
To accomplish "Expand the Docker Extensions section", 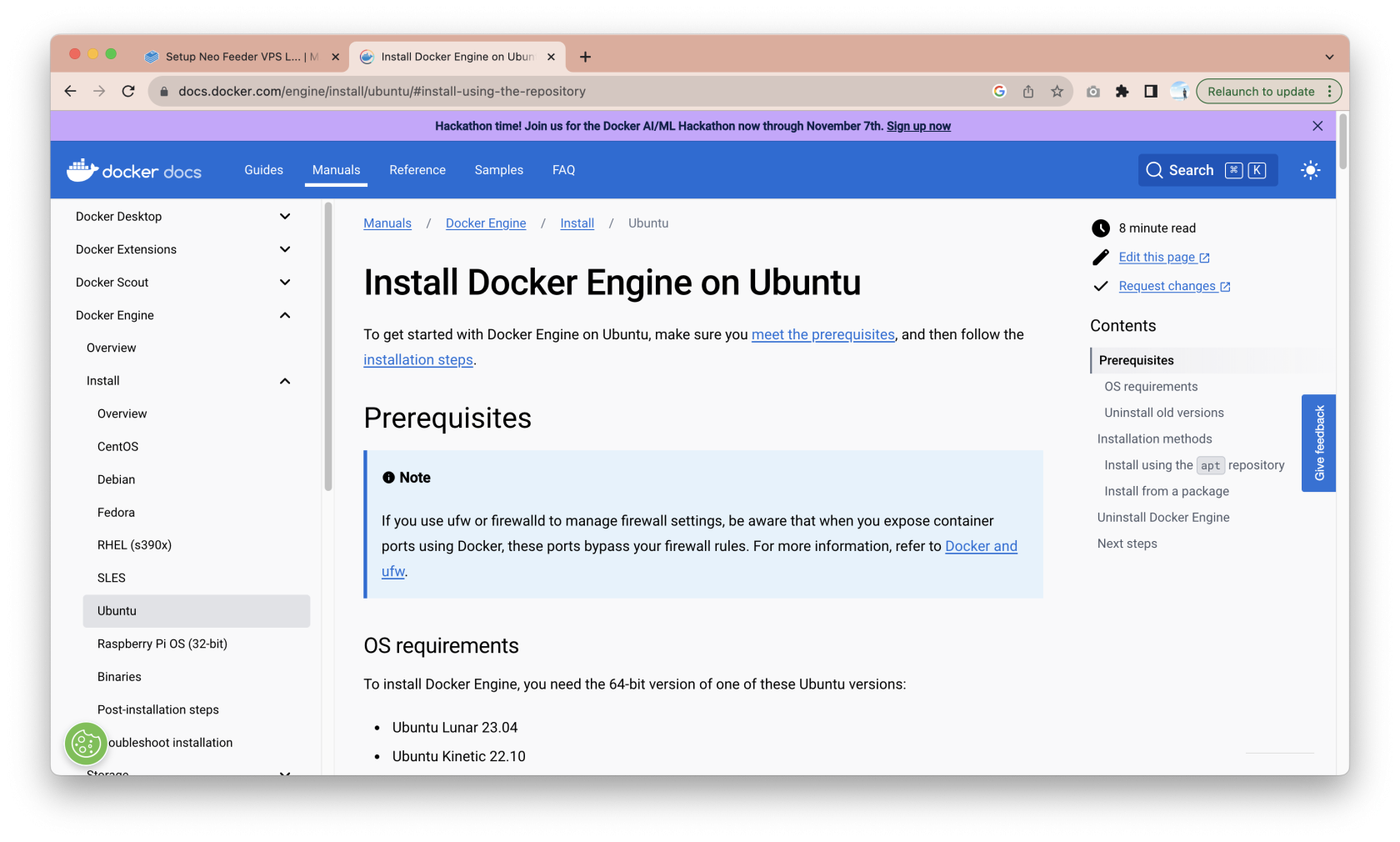I will (x=285, y=249).
